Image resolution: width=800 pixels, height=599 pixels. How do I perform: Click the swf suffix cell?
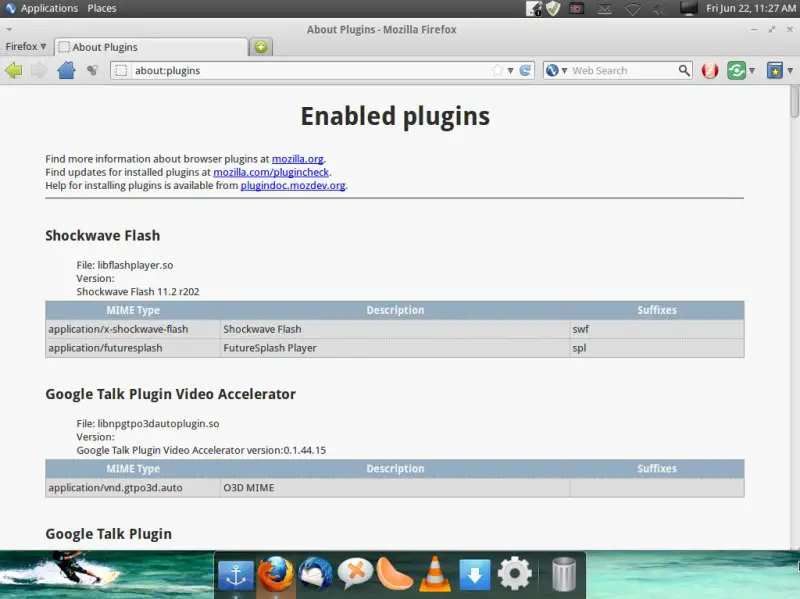pyautogui.click(x=657, y=329)
